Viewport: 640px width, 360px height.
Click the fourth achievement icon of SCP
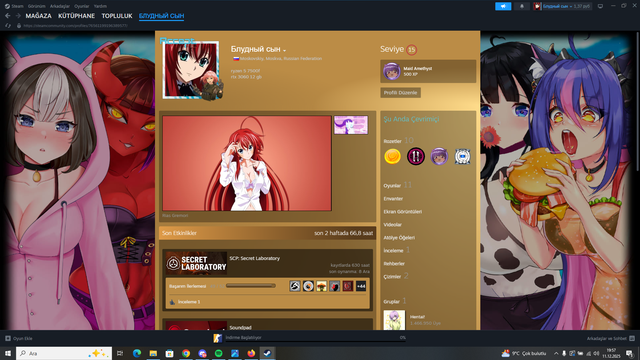(x=334, y=286)
